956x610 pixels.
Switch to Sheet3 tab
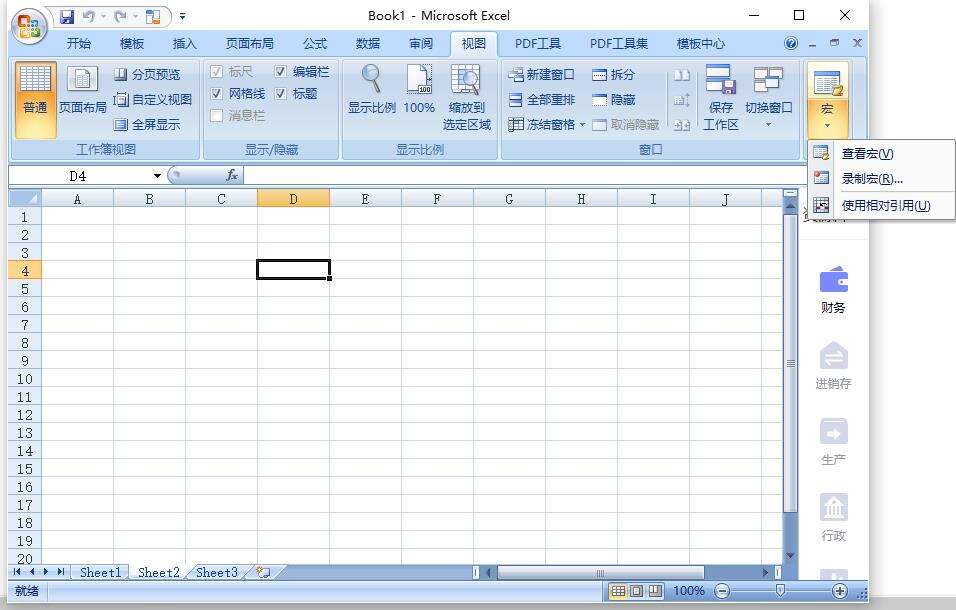coord(216,572)
